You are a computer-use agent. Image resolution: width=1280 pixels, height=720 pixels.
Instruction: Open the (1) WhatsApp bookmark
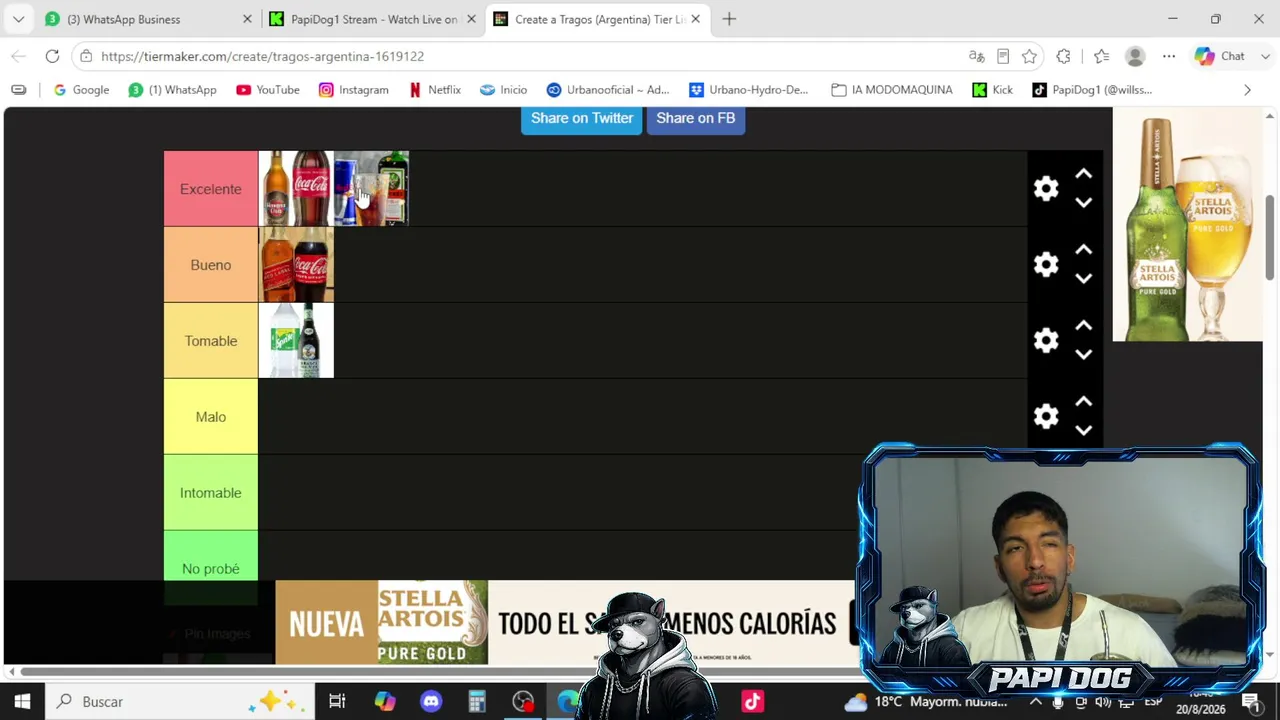coord(172,90)
